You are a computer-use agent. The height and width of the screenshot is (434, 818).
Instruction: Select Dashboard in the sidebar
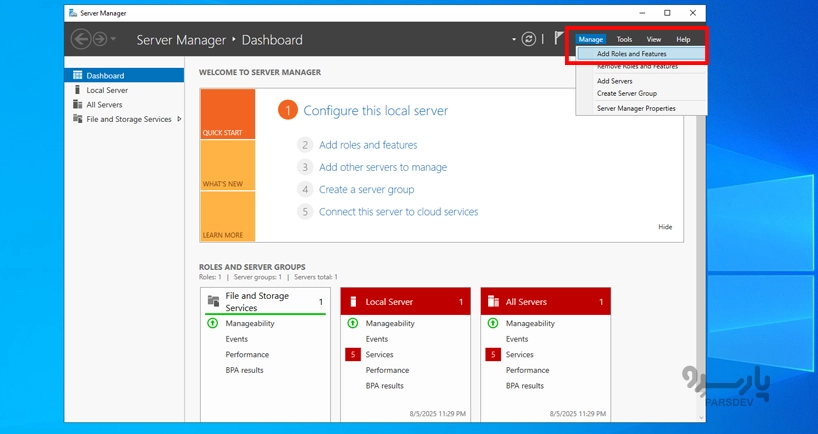click(124, 75)
